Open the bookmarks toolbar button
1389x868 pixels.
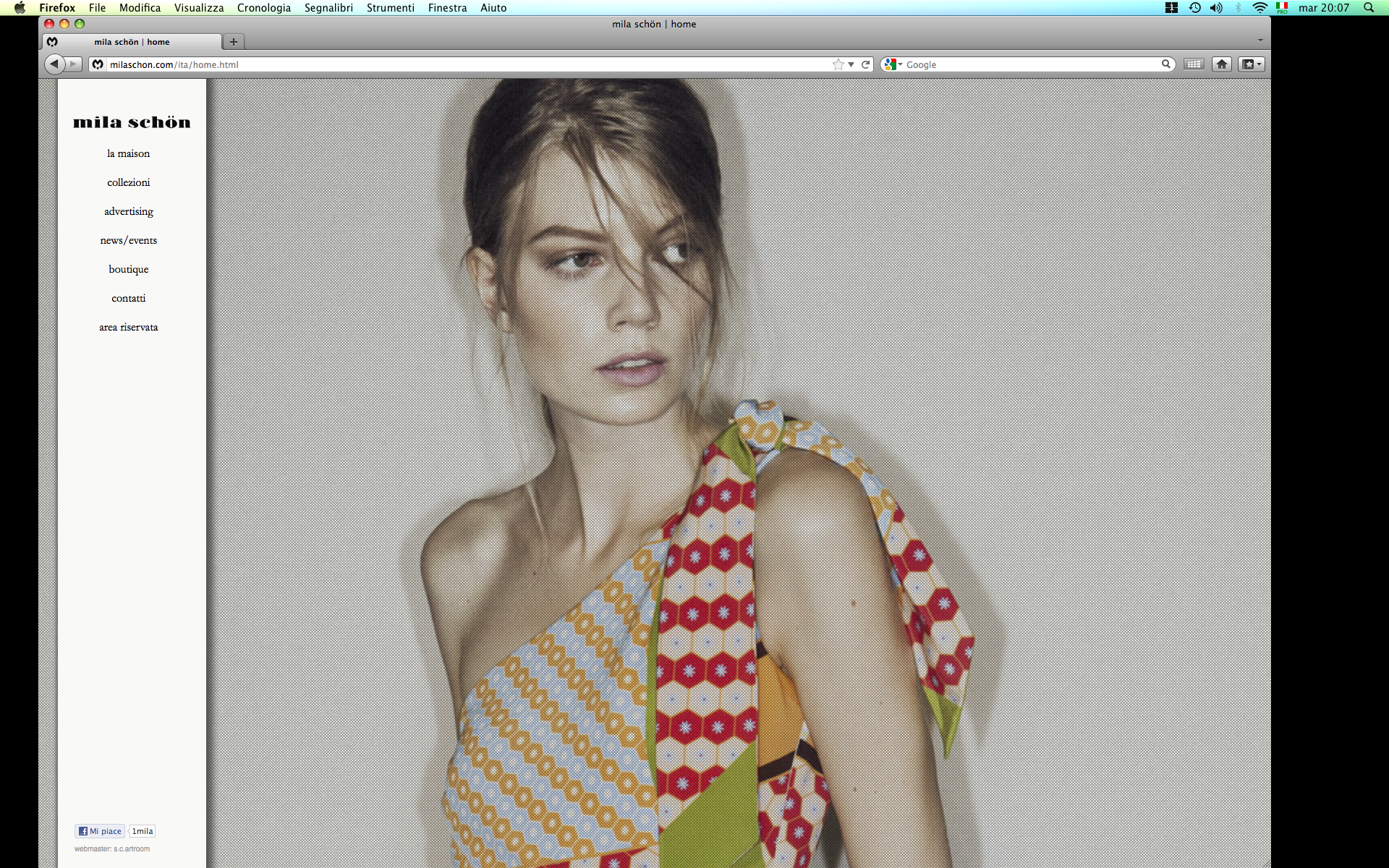[x=1251, y=64]
